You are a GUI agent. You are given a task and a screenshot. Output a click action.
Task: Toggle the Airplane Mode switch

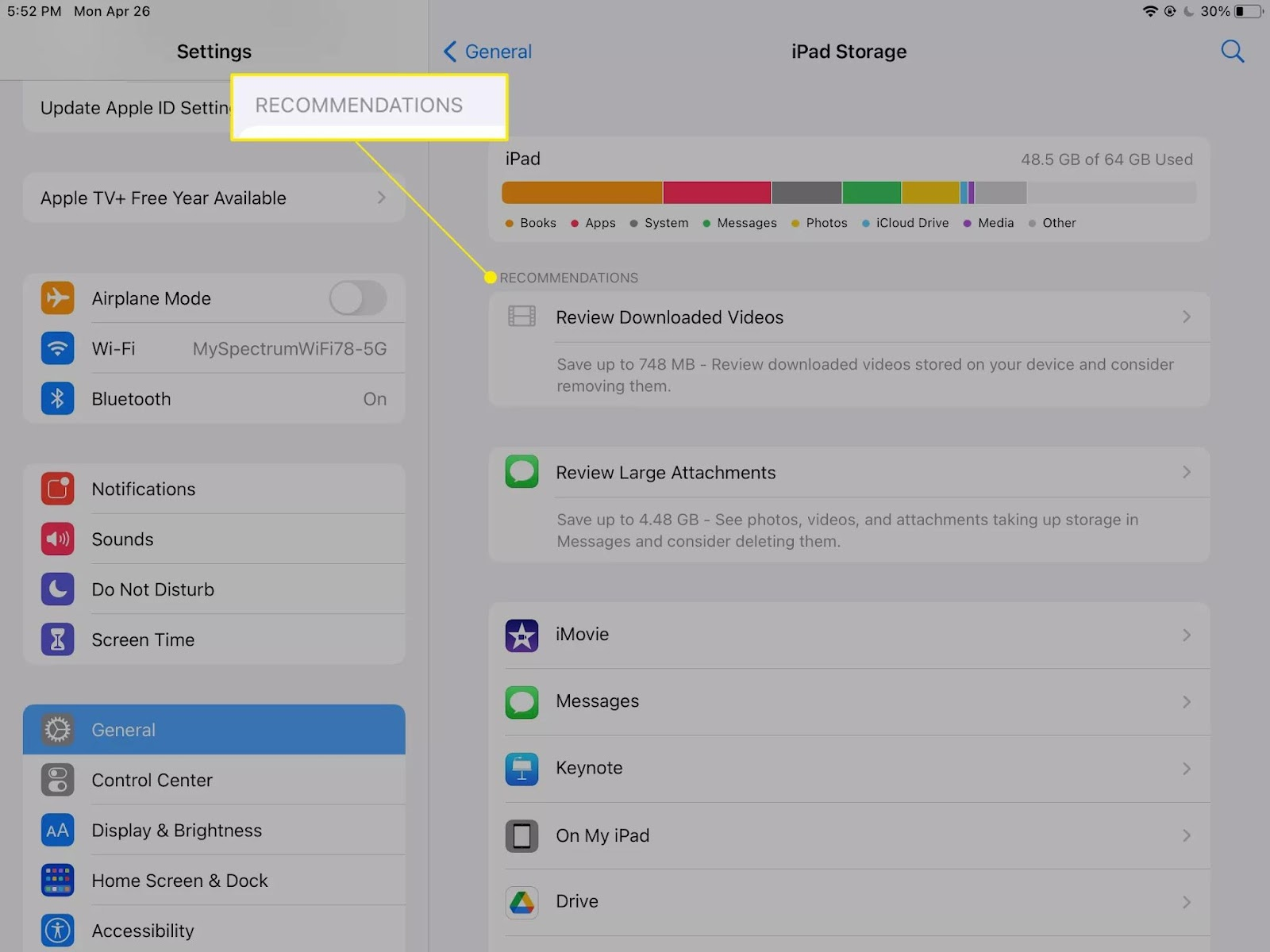point(358,298)
